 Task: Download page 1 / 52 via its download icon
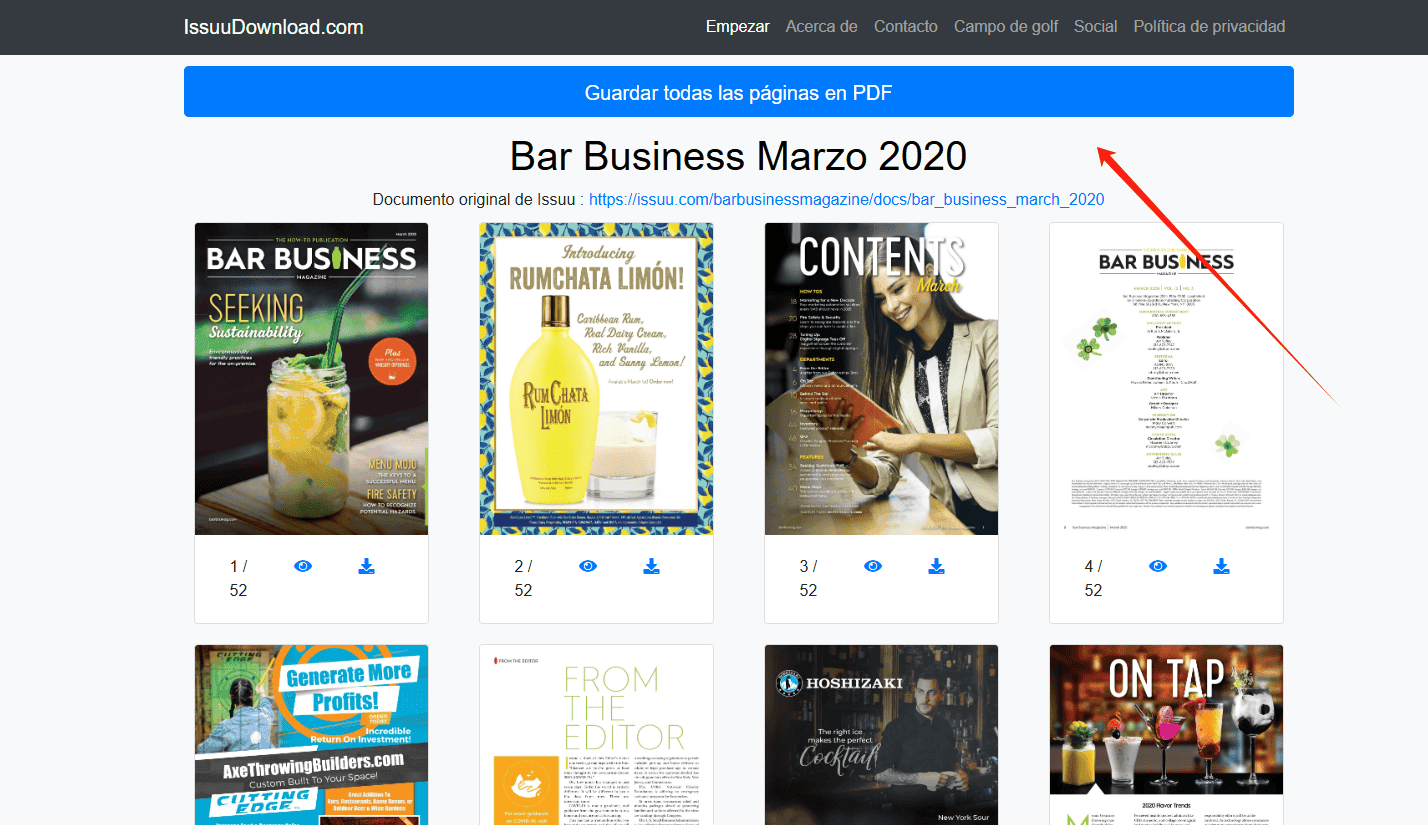367,566
